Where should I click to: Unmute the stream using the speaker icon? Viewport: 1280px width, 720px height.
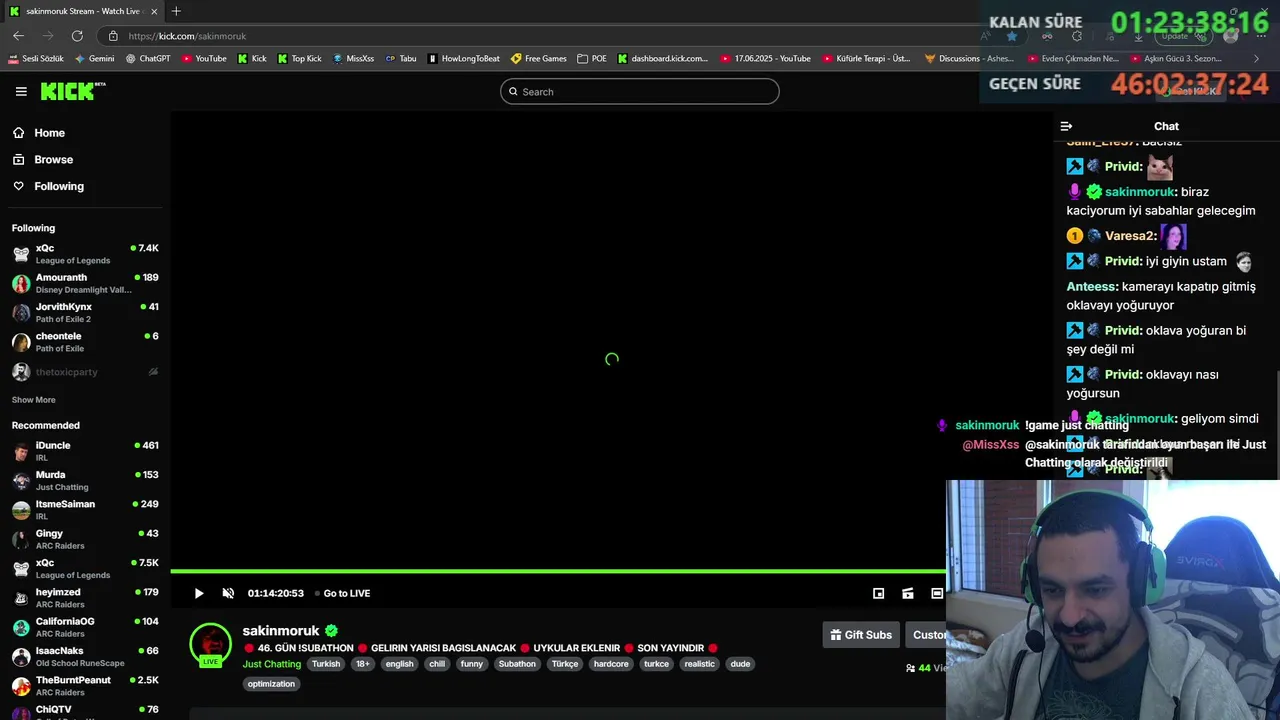(228, 593)
